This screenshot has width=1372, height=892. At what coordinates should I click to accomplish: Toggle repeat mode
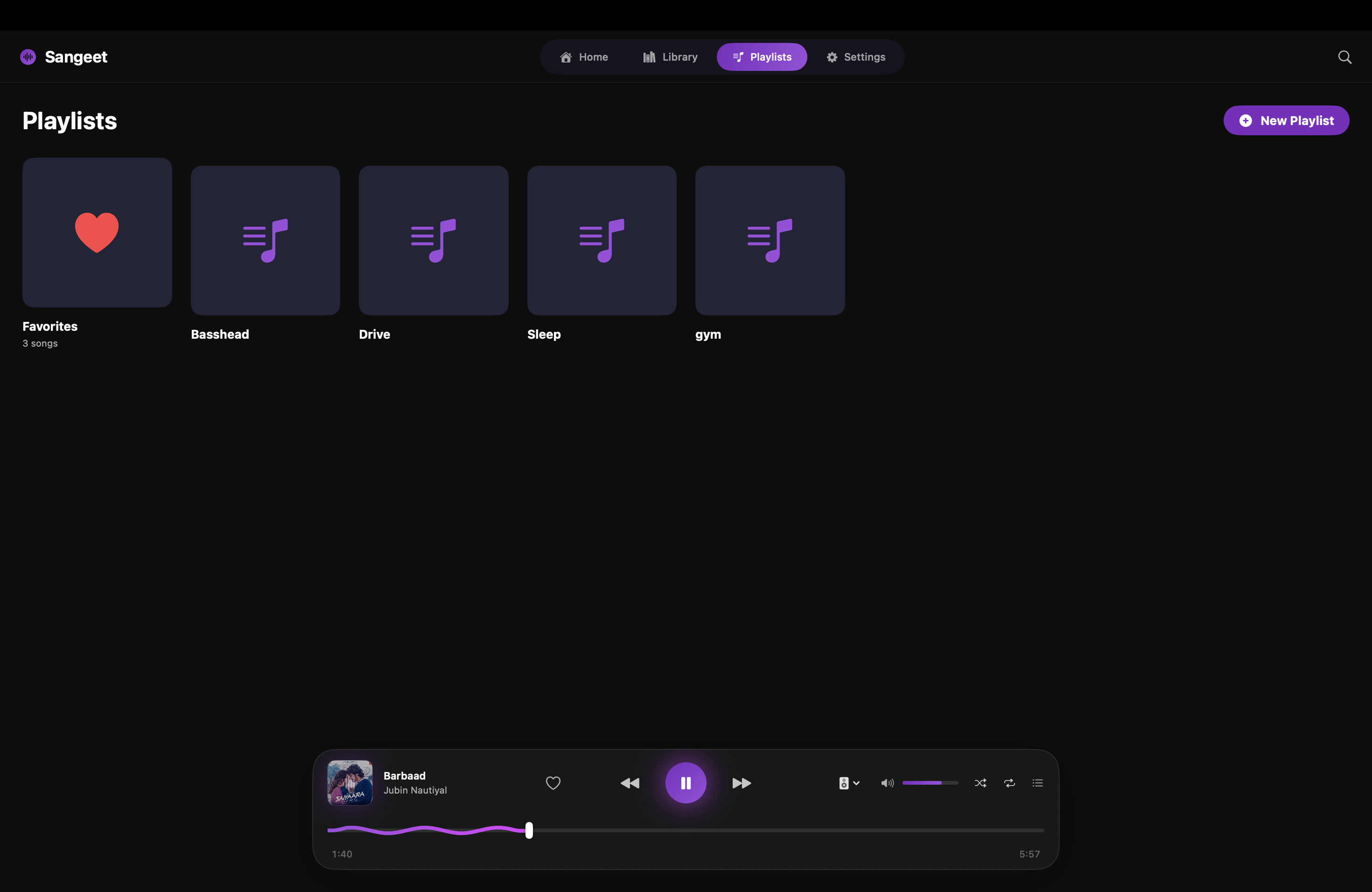(x=1009, y=783)
